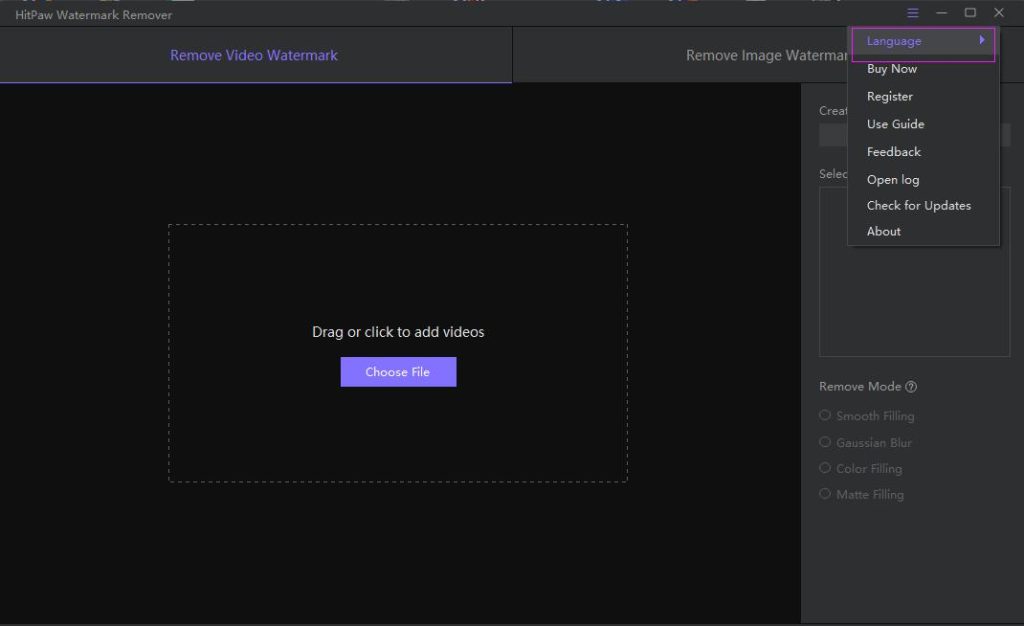Open the Language menu entry
The image size is (1024, 626).
tap(894, 42)
